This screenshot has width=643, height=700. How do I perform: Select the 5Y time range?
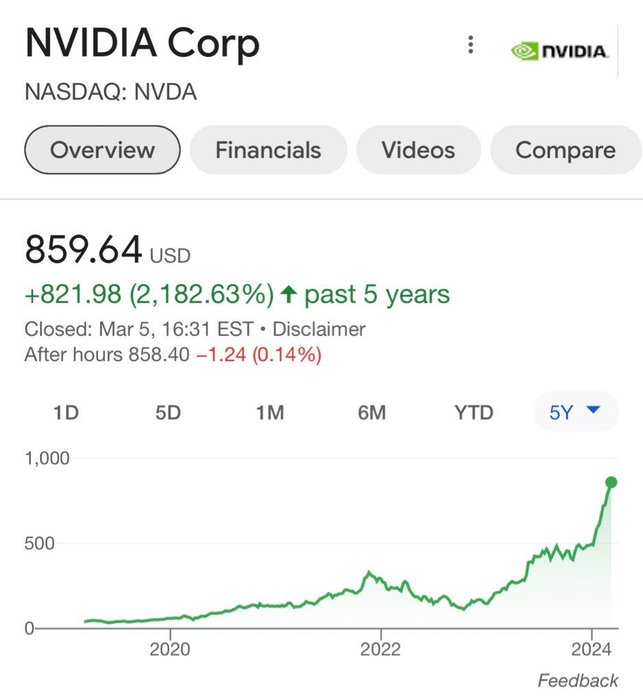[576, 412]
